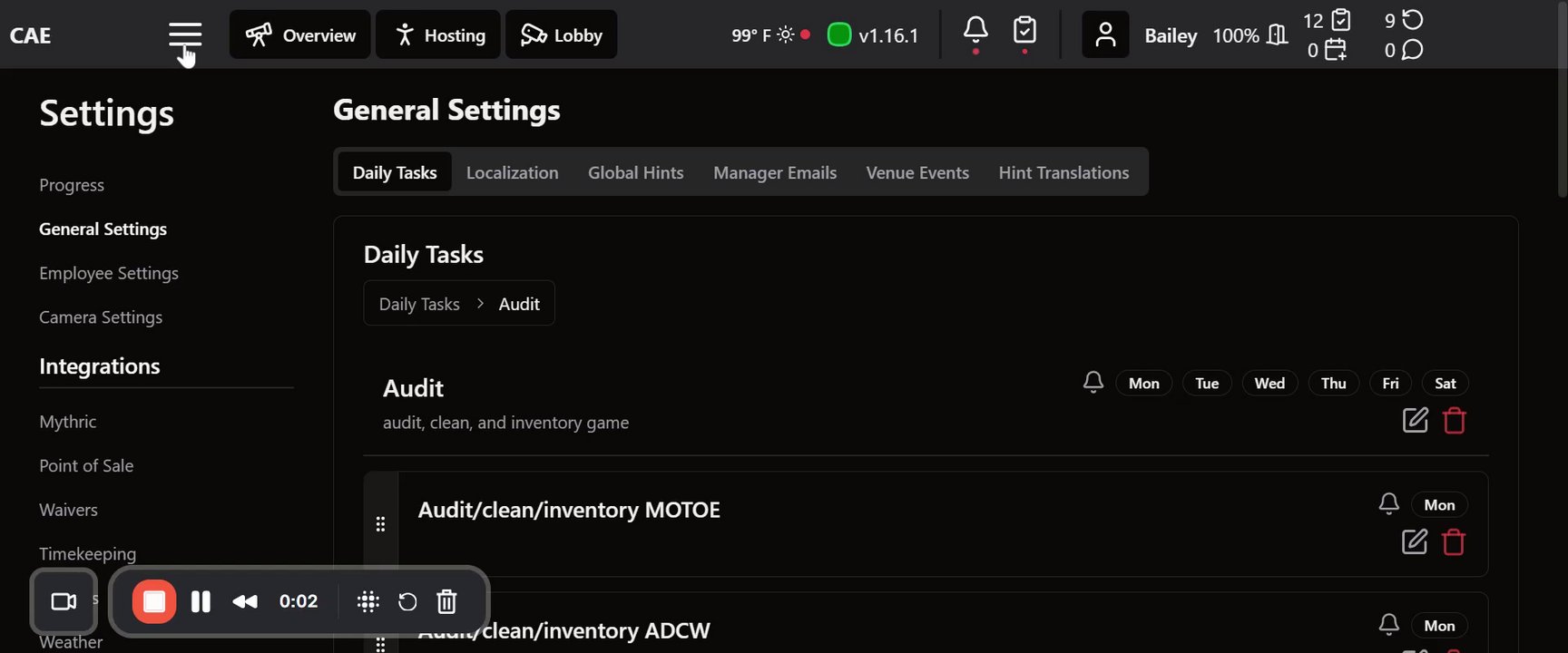This screenshot has height=653, width=1568.
Task: Delete the Audit/clean/inventory MOTOE task
Action: (1454, 542)
